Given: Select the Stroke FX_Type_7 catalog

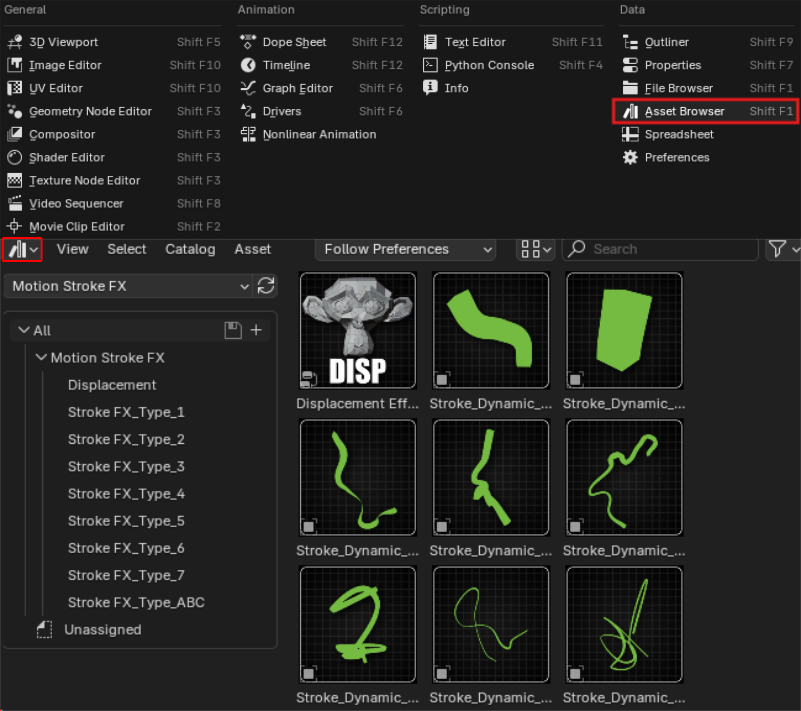Looking at the screenshot, I should tap(126, 575).
